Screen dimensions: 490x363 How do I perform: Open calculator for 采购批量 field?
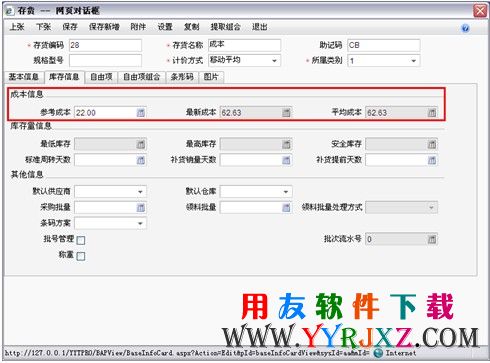tap(141, 208)
